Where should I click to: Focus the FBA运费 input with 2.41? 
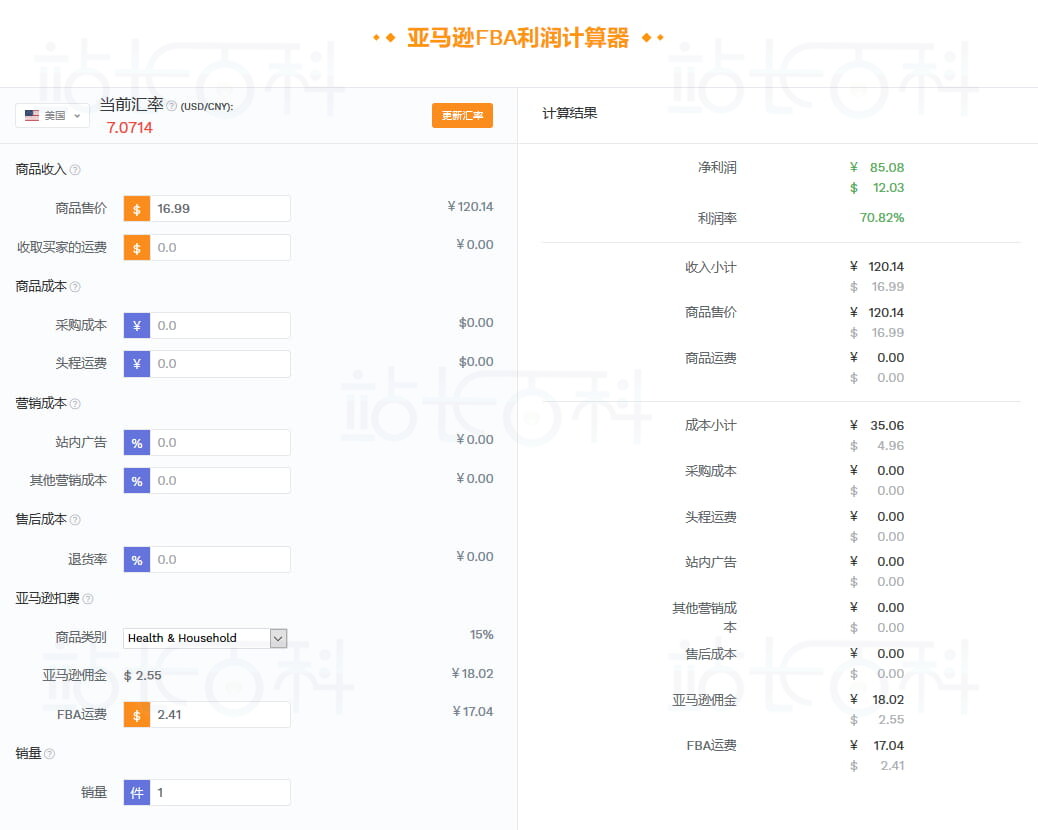coord(220,715)
